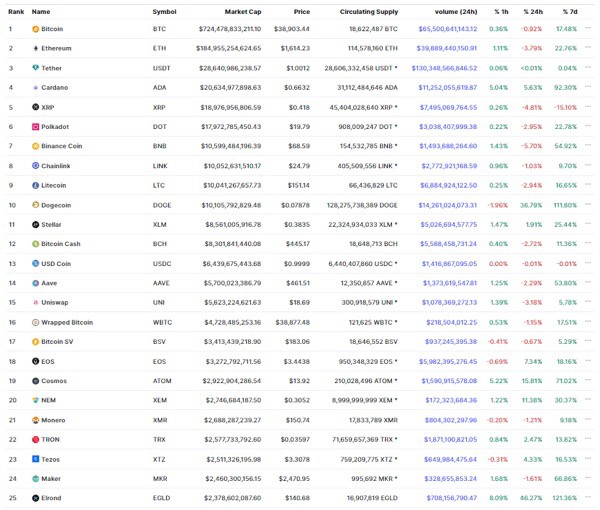The image size is (600, 510).
Task: Click the Litecoin logo icon
Action: click(x=36, y=185)
